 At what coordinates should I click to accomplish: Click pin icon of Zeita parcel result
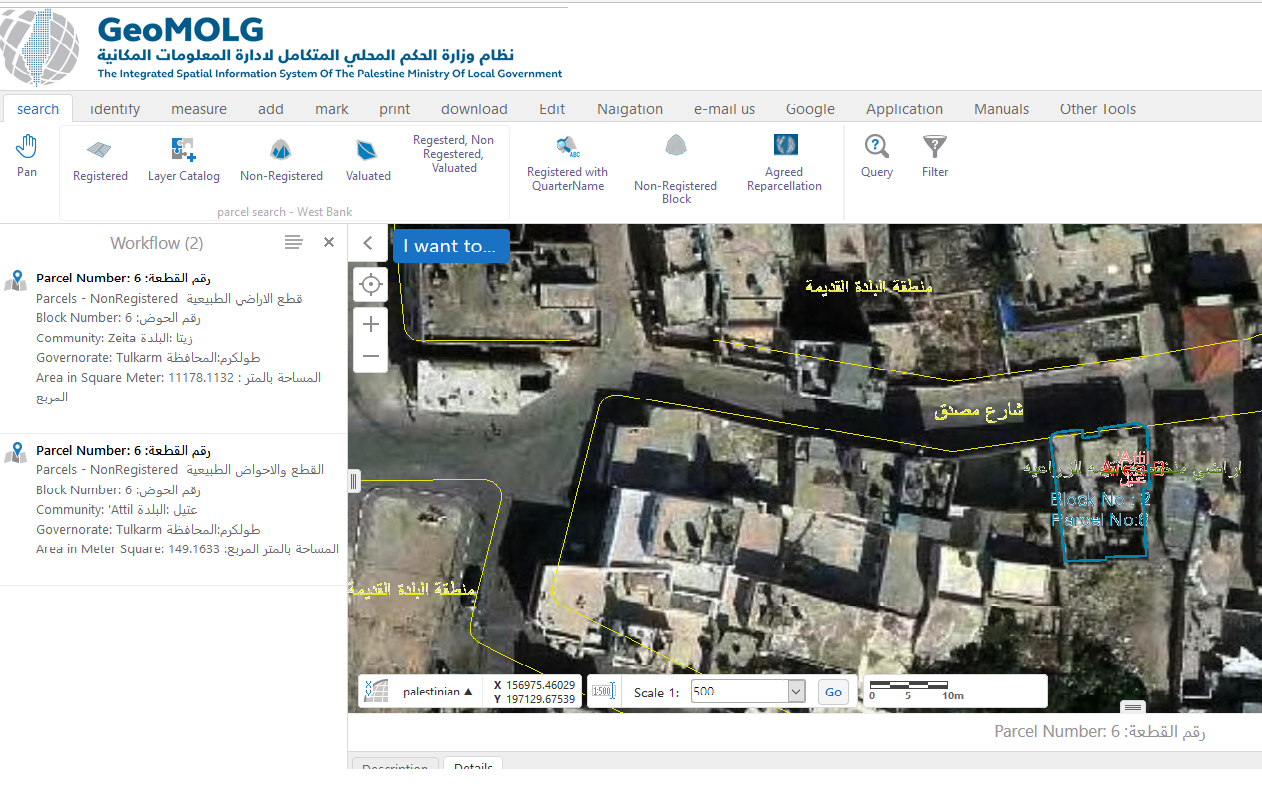[15, 280]
